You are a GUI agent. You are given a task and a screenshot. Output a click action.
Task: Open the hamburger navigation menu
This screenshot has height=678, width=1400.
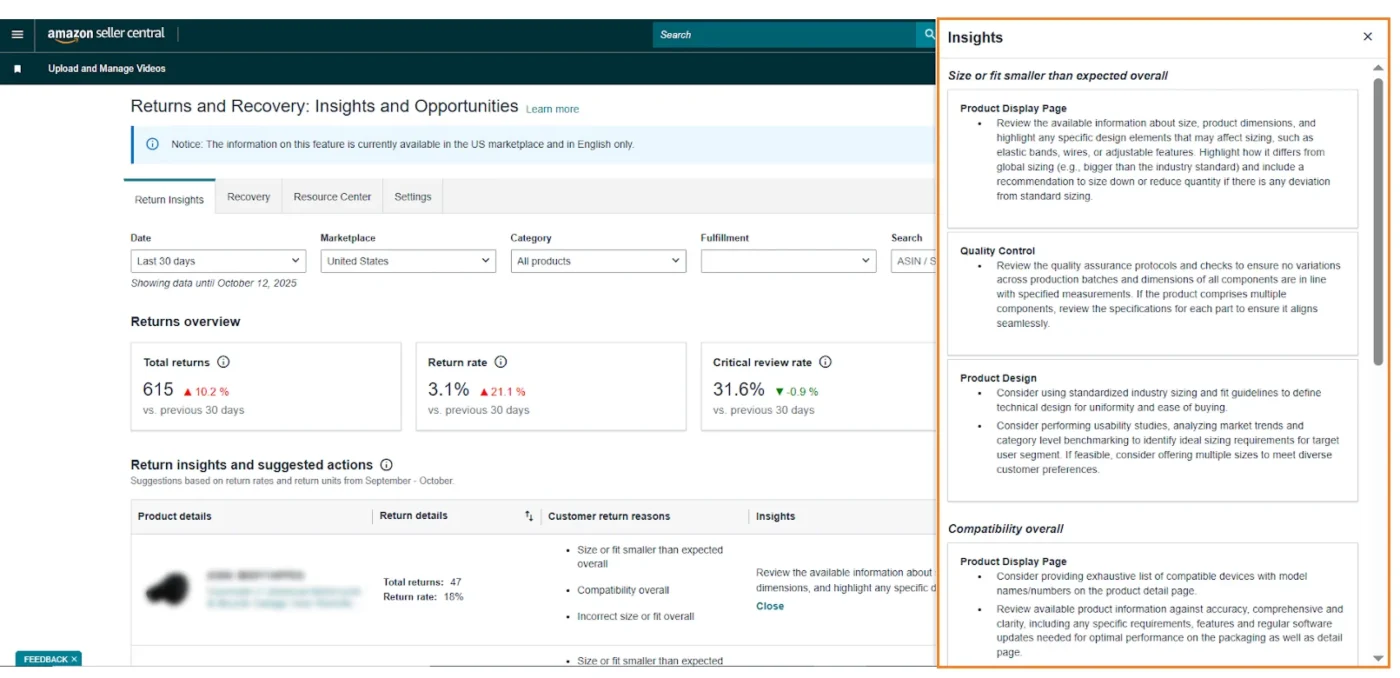tap(17, 33)
